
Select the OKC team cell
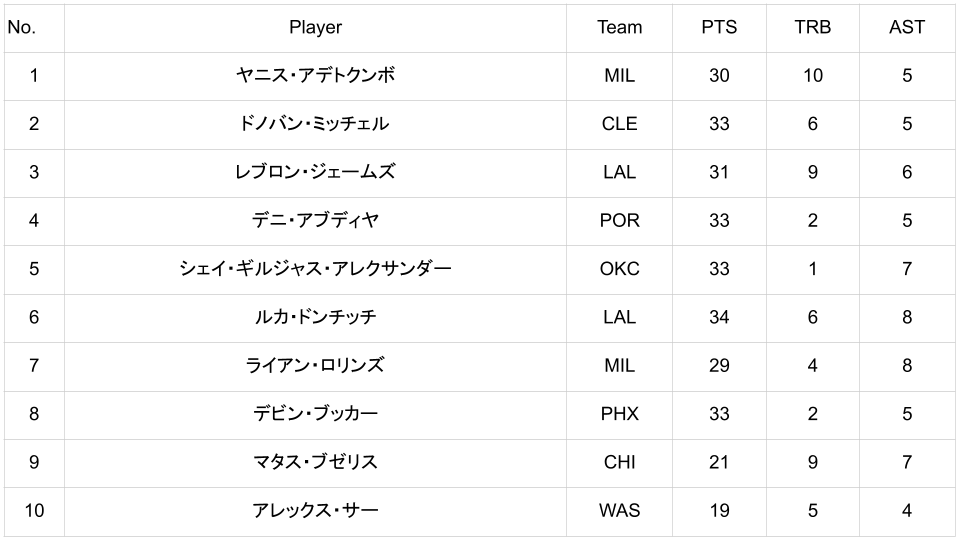(619, 269)
